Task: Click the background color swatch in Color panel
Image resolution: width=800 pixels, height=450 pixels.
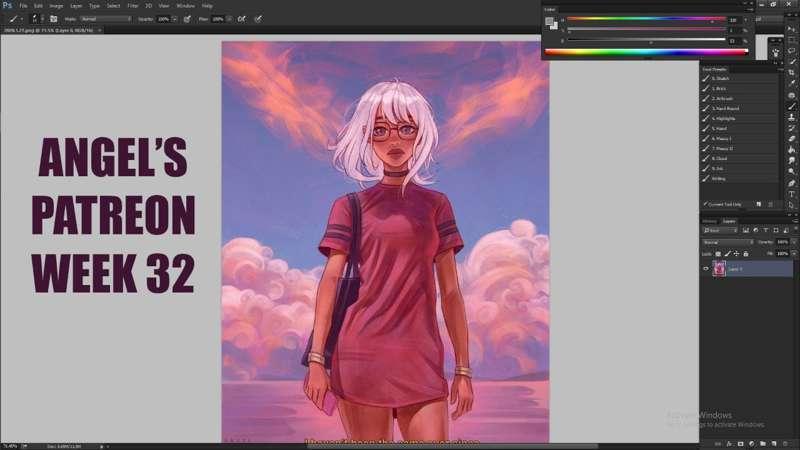Action: [x=554, y=26]
